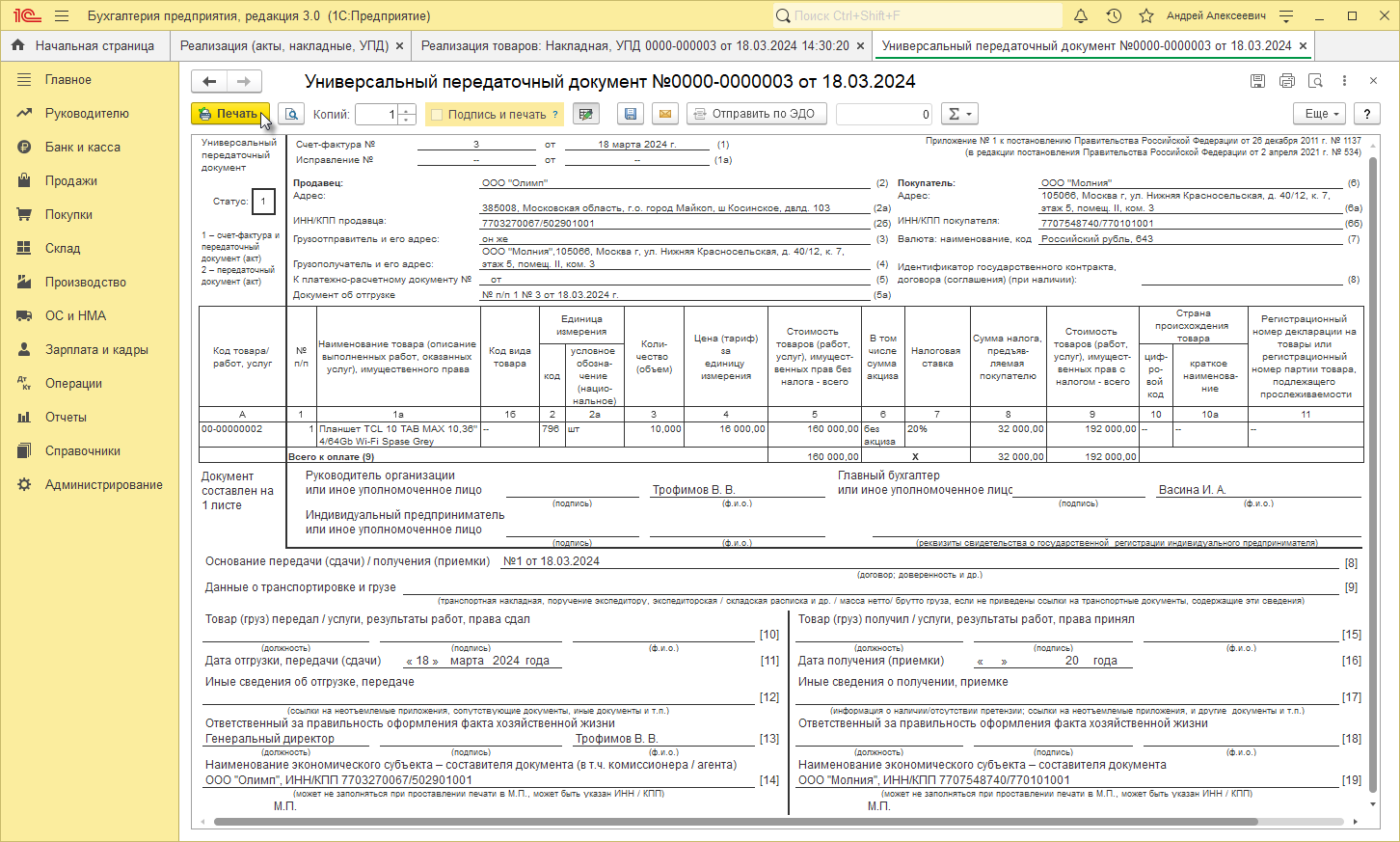Open the Главное section

(x=90, y=80)
